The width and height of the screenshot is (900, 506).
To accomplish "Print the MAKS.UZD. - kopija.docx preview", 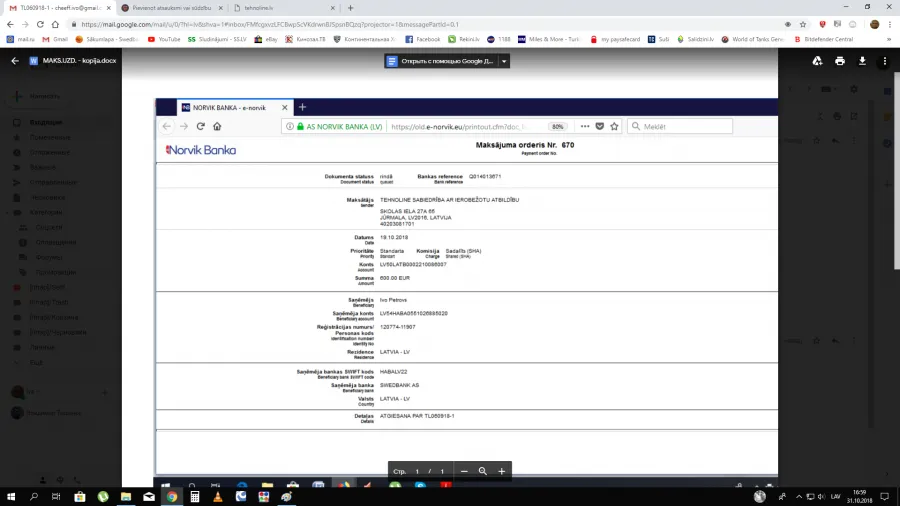I will pos(840,61).
